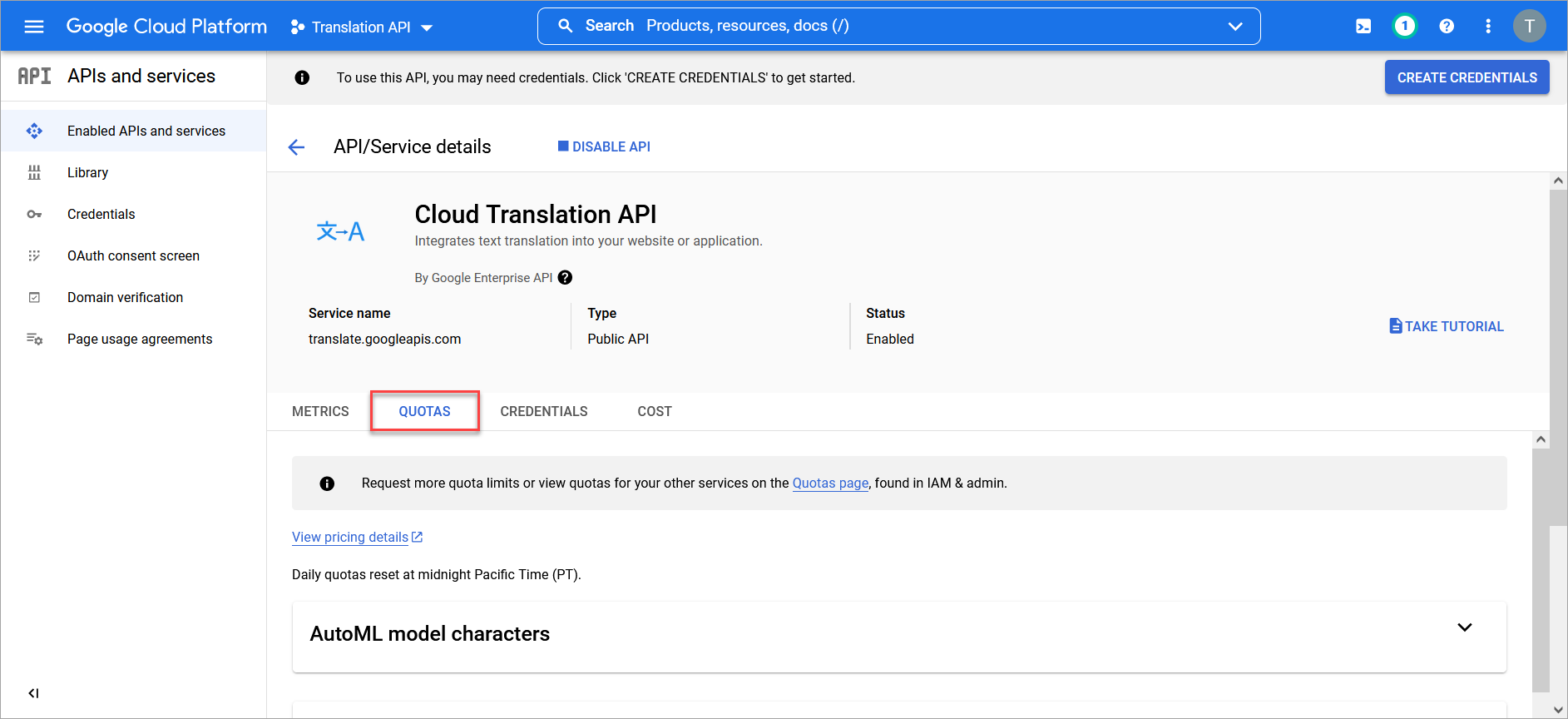Open notifications badge showing 1

tap(1405, 27)
